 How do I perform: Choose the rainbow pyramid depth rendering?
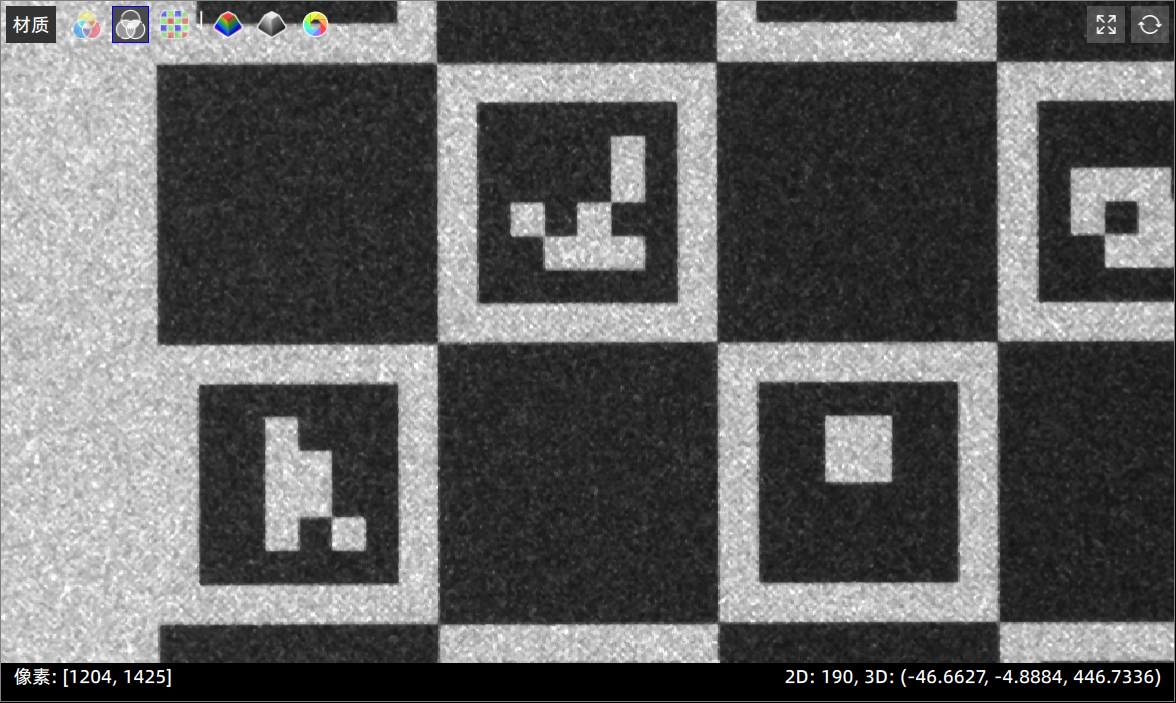click(228, 25)
